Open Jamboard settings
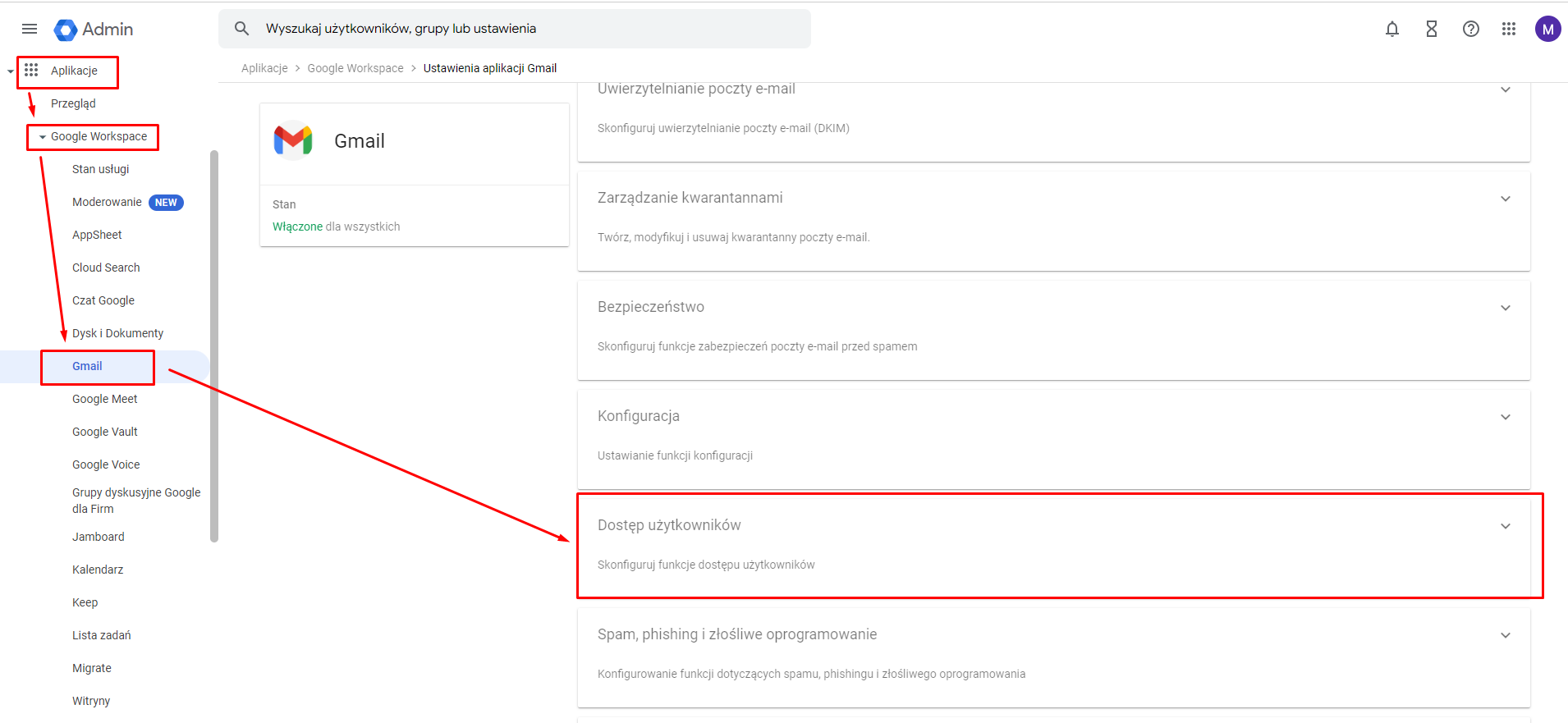Image resolution: width=1568 pixels, height=723 pixels. tap(99, 537)
